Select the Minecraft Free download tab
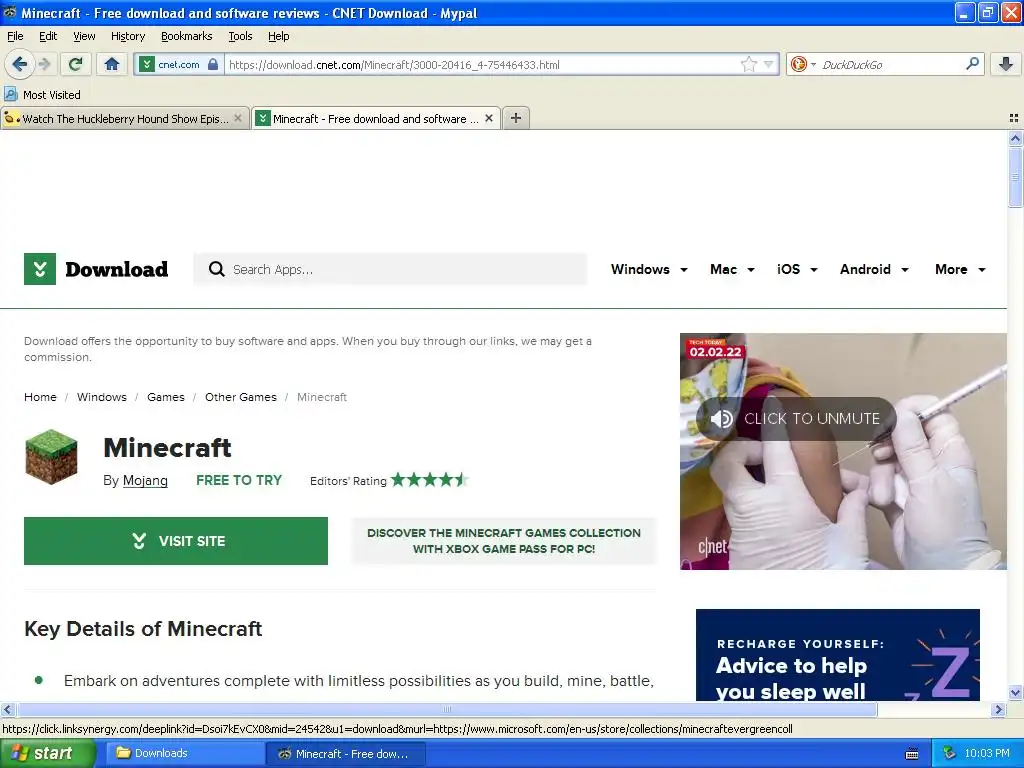The width and height of the screenshot is (1024, 768). (x=376, y=118)
